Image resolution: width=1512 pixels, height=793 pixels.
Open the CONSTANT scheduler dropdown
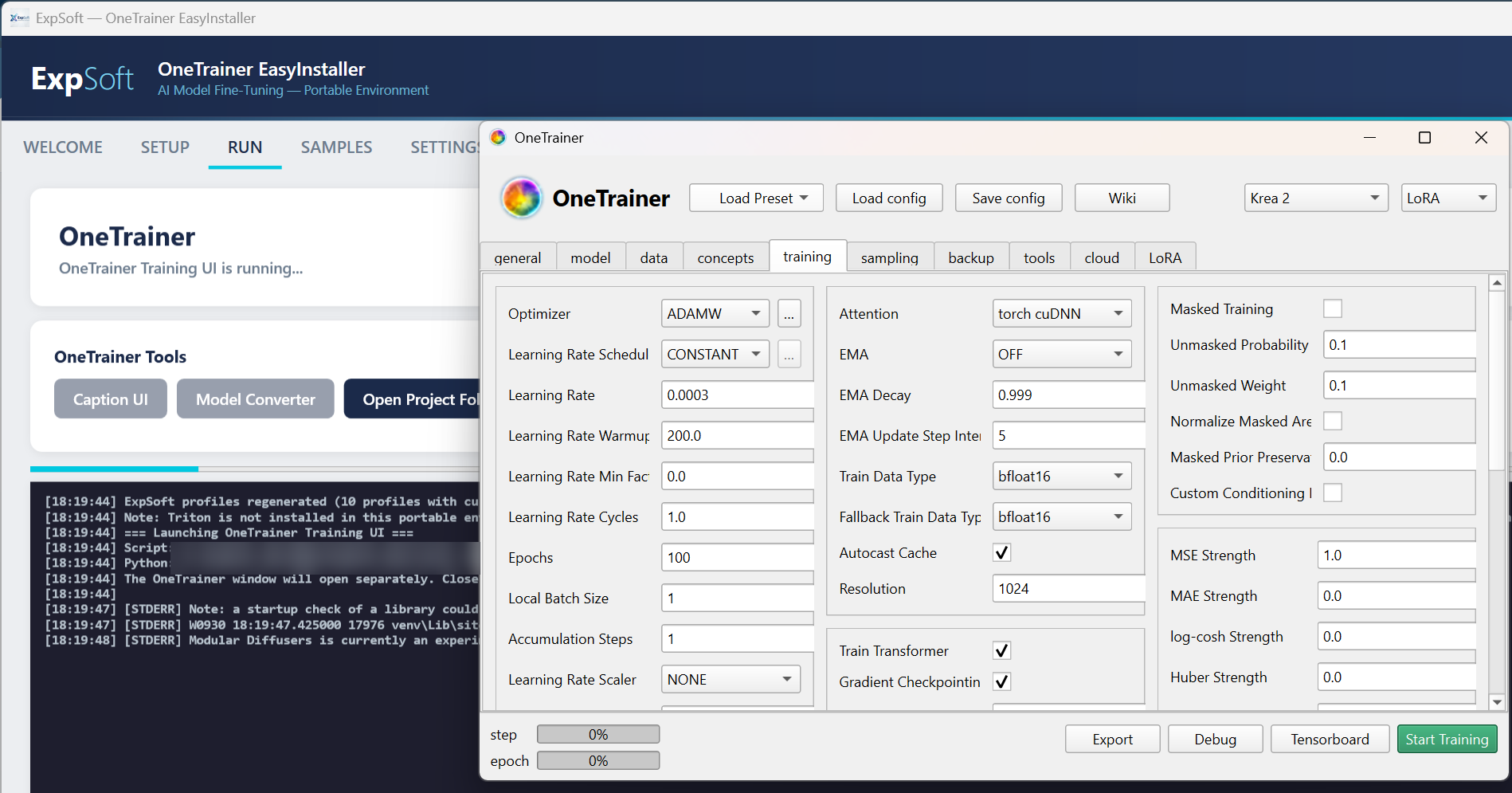pos(715,355)
